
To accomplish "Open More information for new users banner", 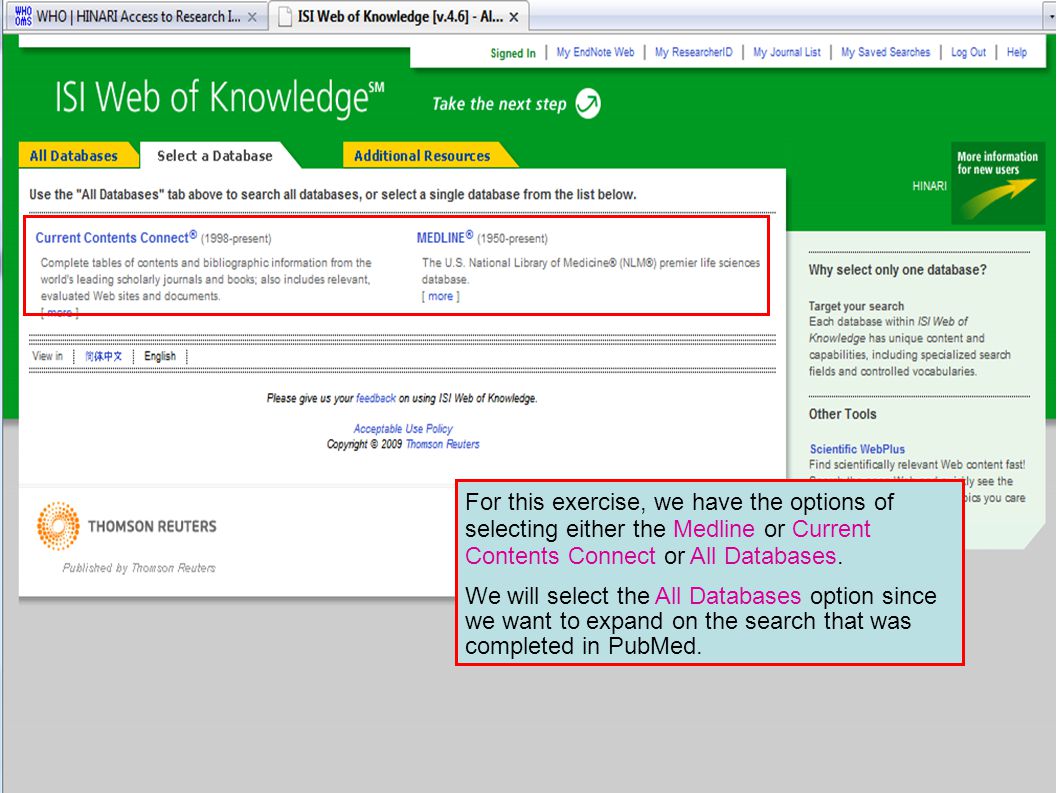I will (x=997, y=183).
